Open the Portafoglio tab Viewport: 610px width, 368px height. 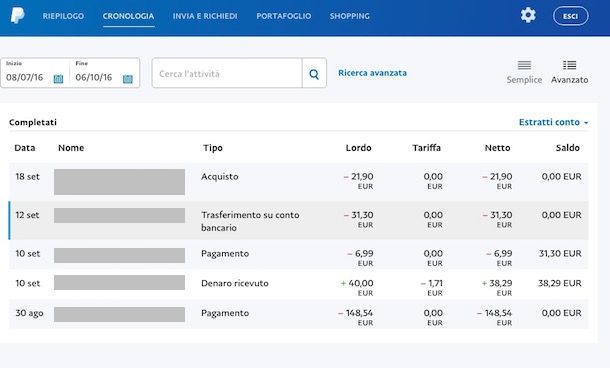(284, 16)
